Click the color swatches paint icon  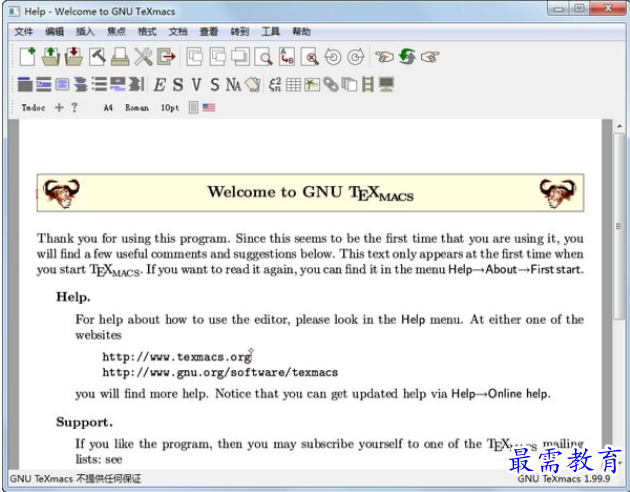tap(252, 84)
